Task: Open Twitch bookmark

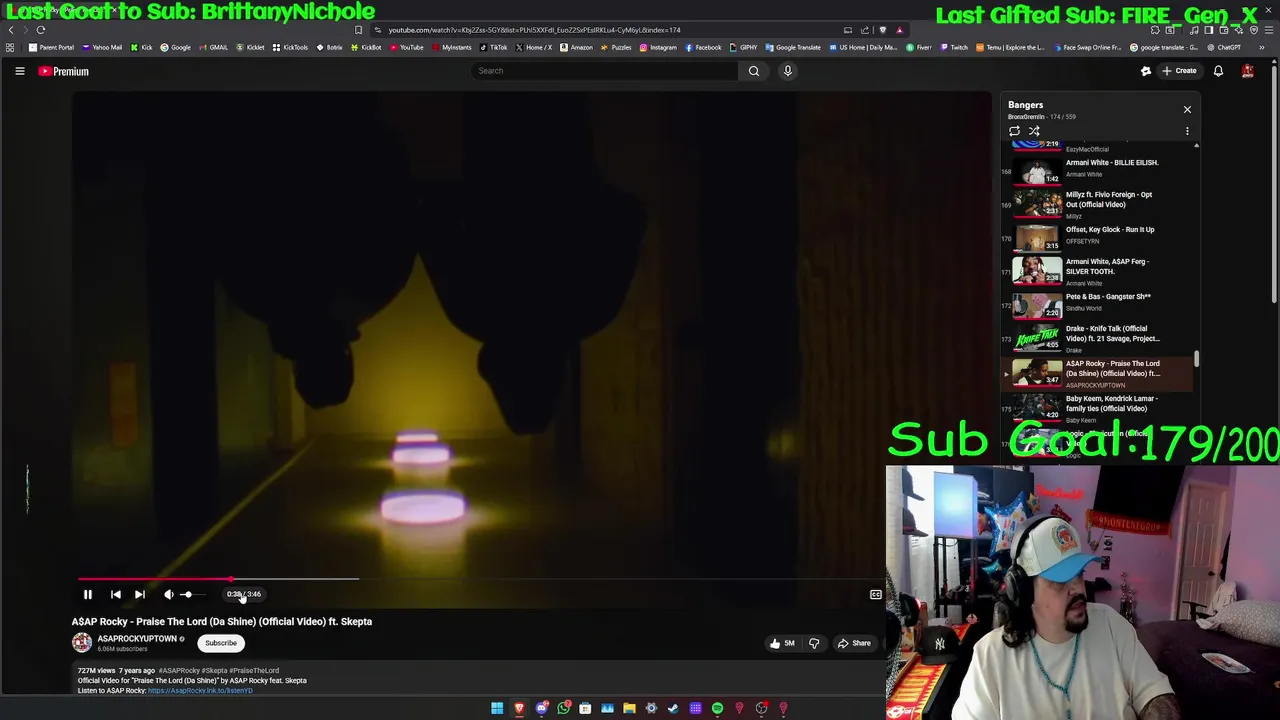Action: [954, 47]
